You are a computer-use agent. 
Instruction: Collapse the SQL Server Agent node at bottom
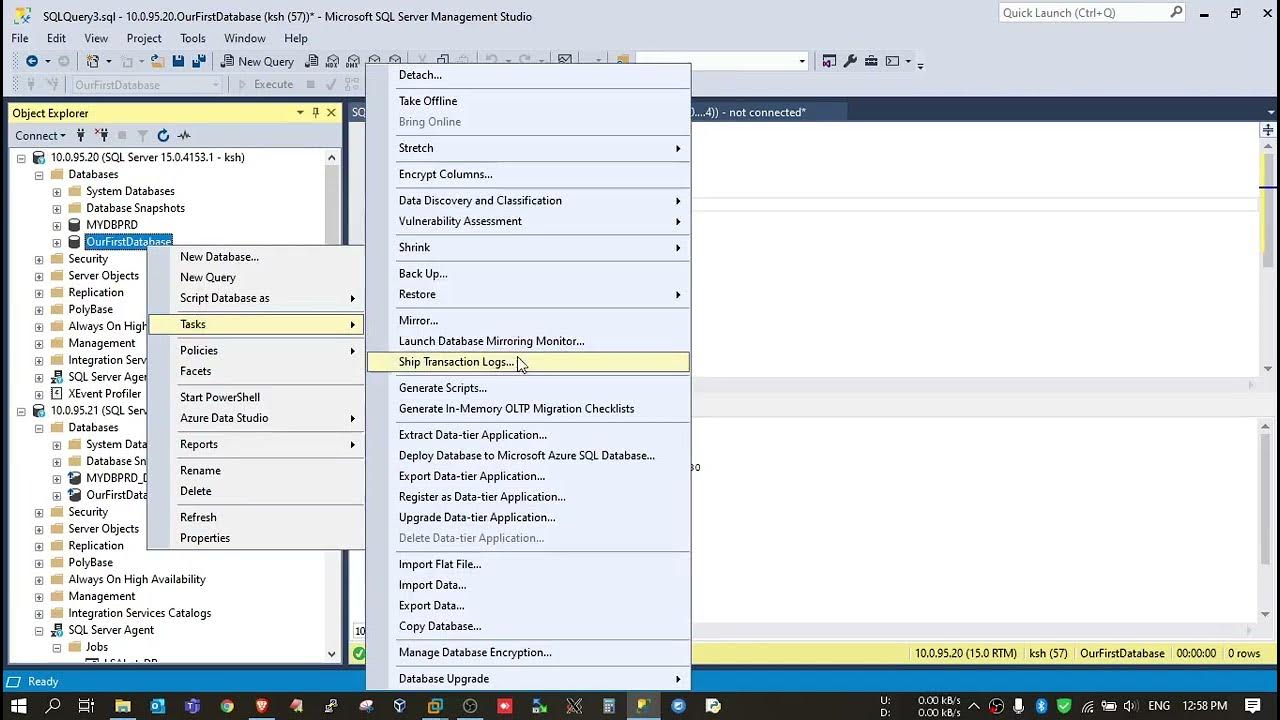tap(39, 631)
